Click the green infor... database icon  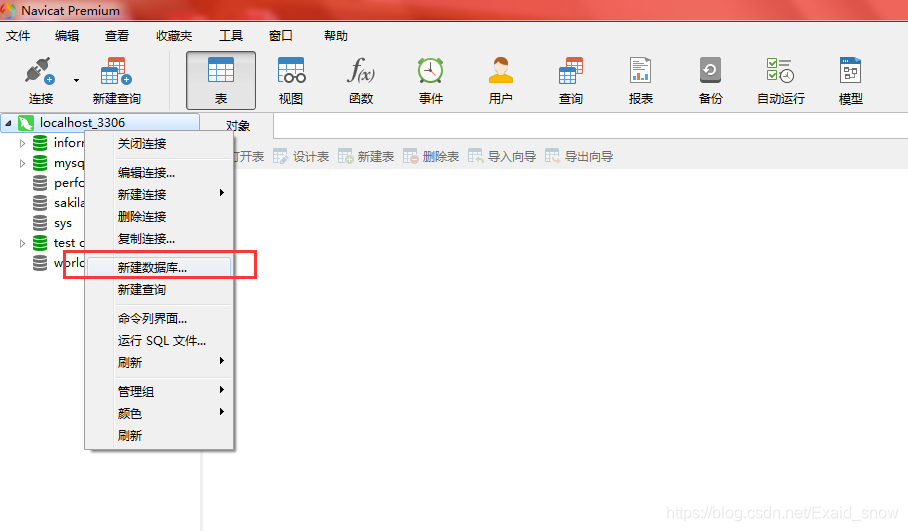40,142
